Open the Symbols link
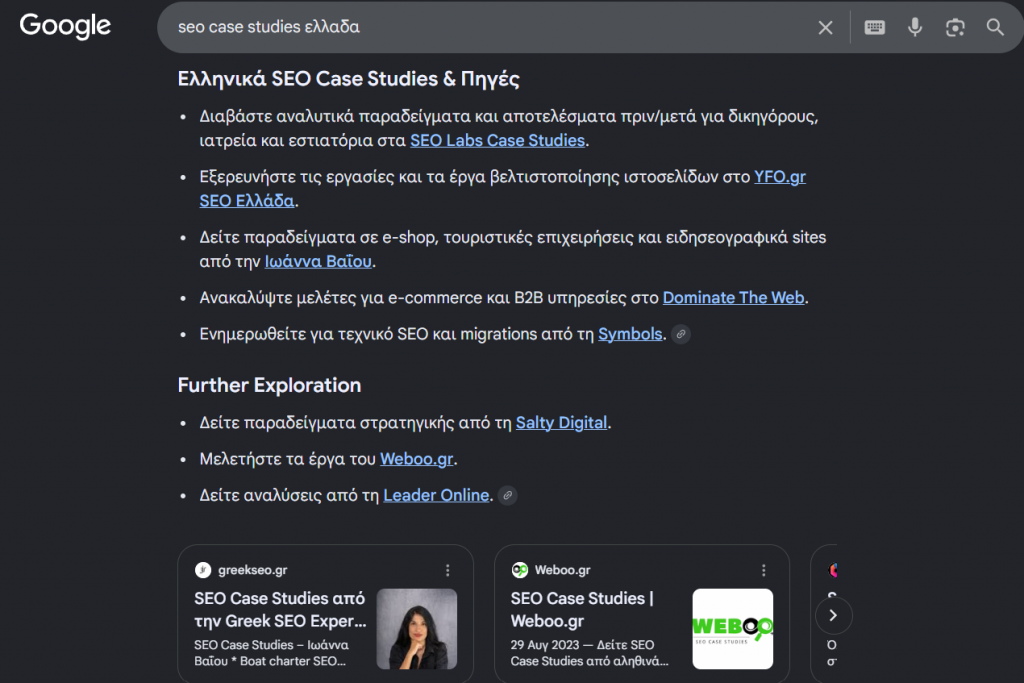Screen dimensions: 1024x683 [x=630, y=334]
